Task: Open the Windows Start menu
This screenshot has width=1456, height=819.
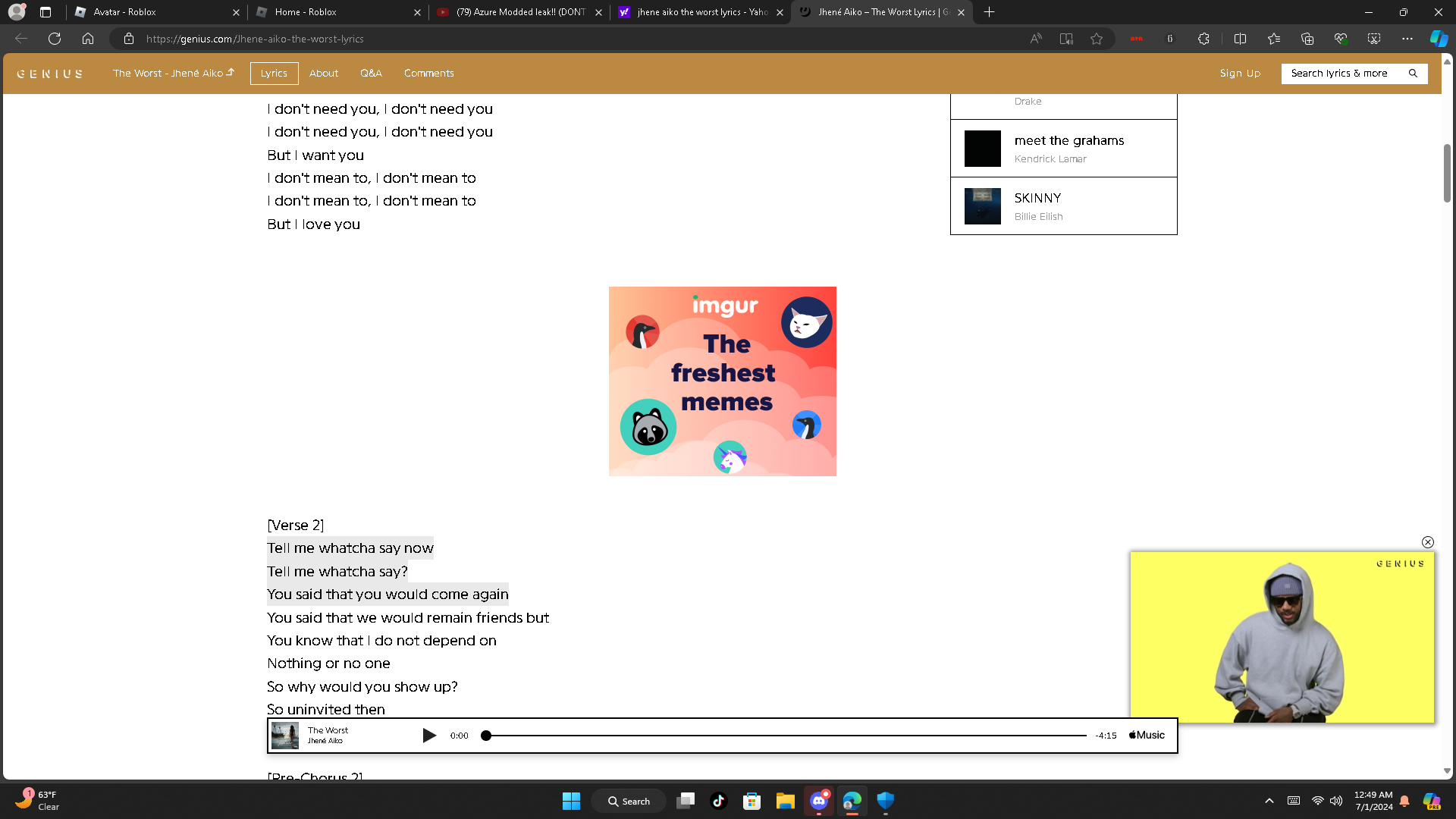Action: point(571,801)
